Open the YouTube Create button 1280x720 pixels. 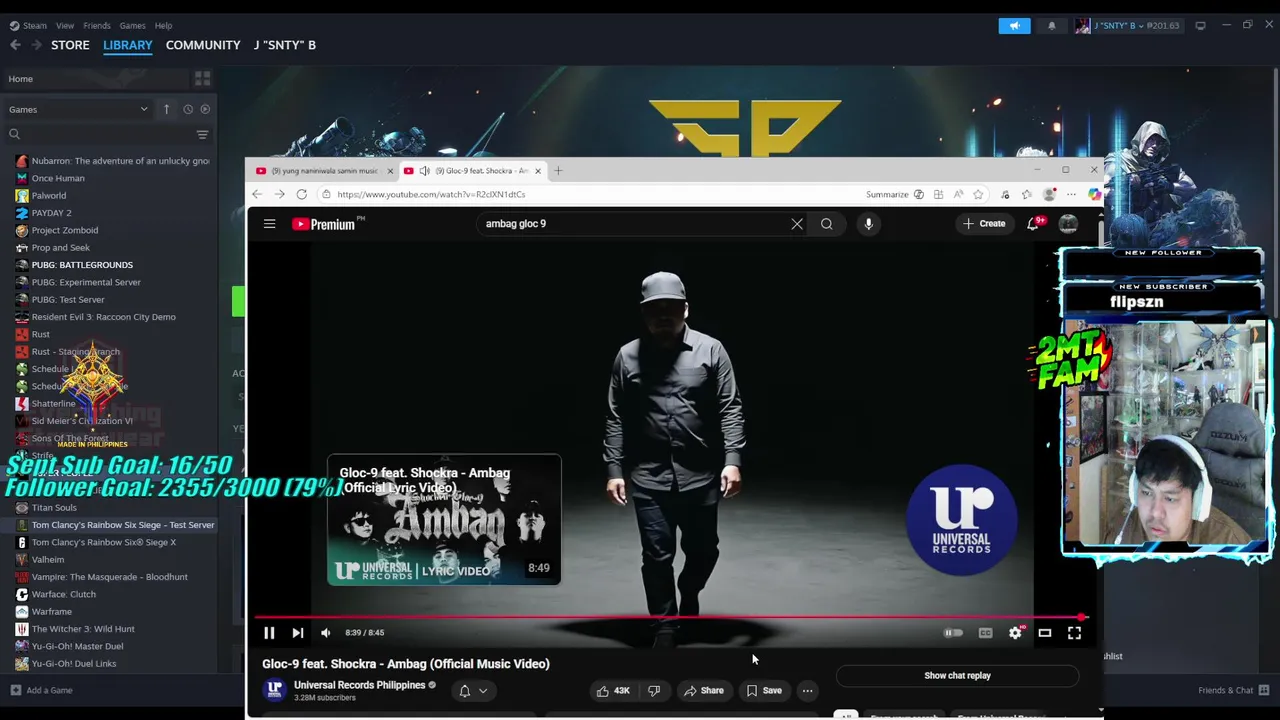[x=984, y=224]
